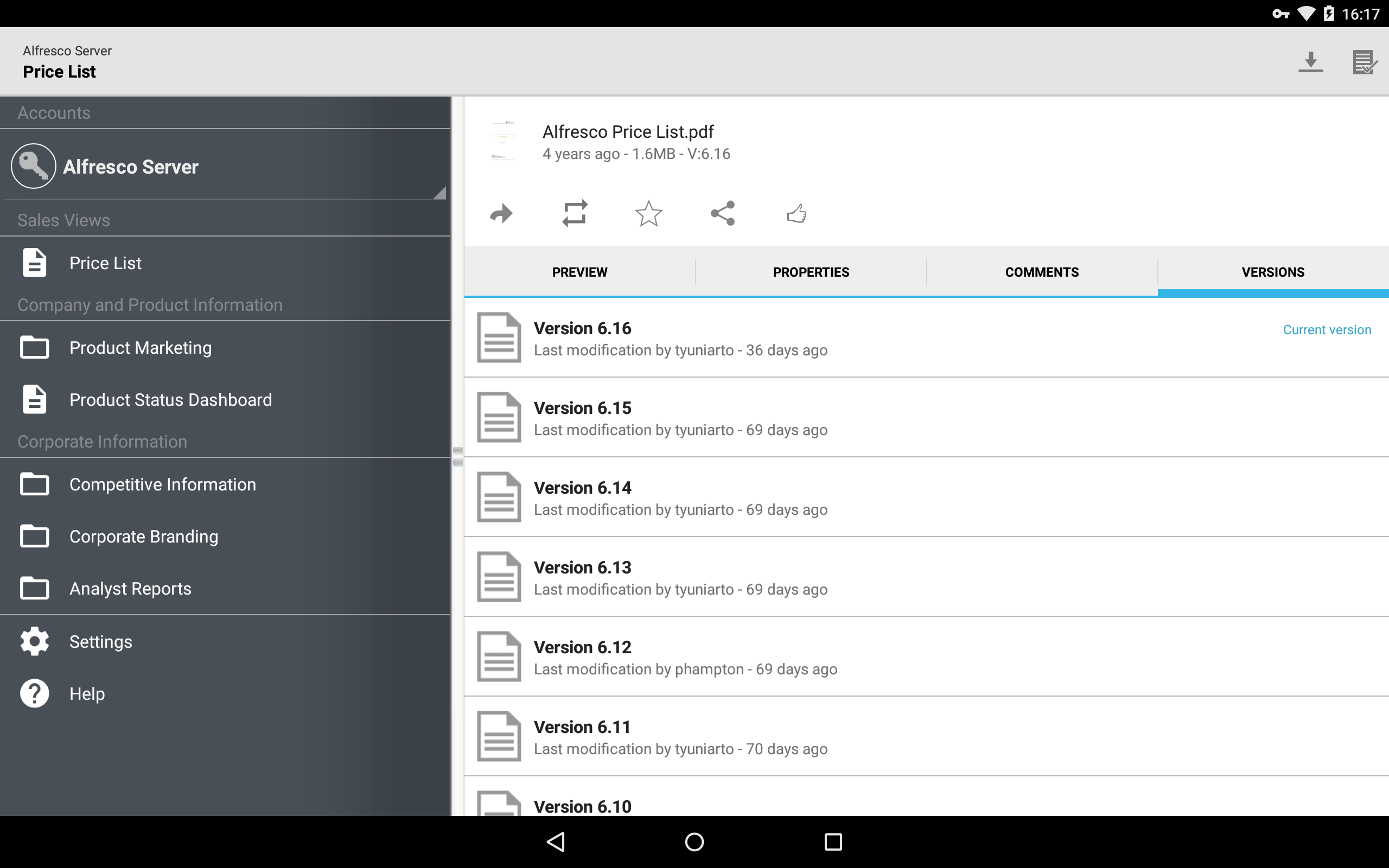Tap the Product Status Dashboard file icon

click(34, 400)
